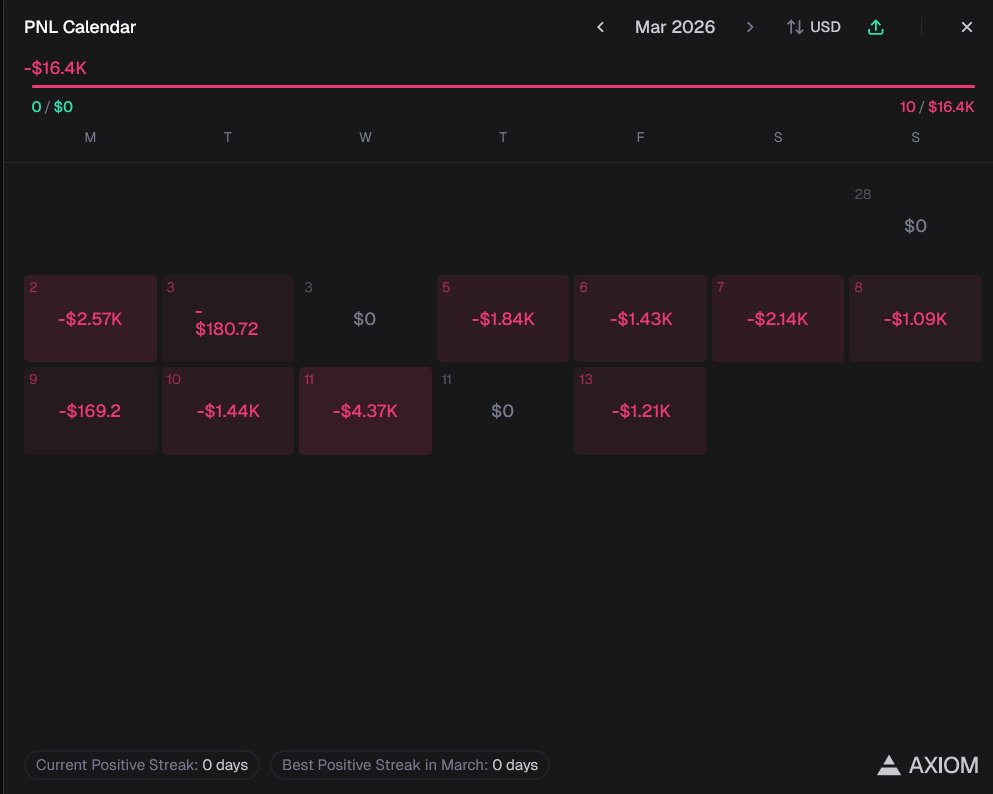Open the day 2 cell showing -$2.57K

click(91, 318)
